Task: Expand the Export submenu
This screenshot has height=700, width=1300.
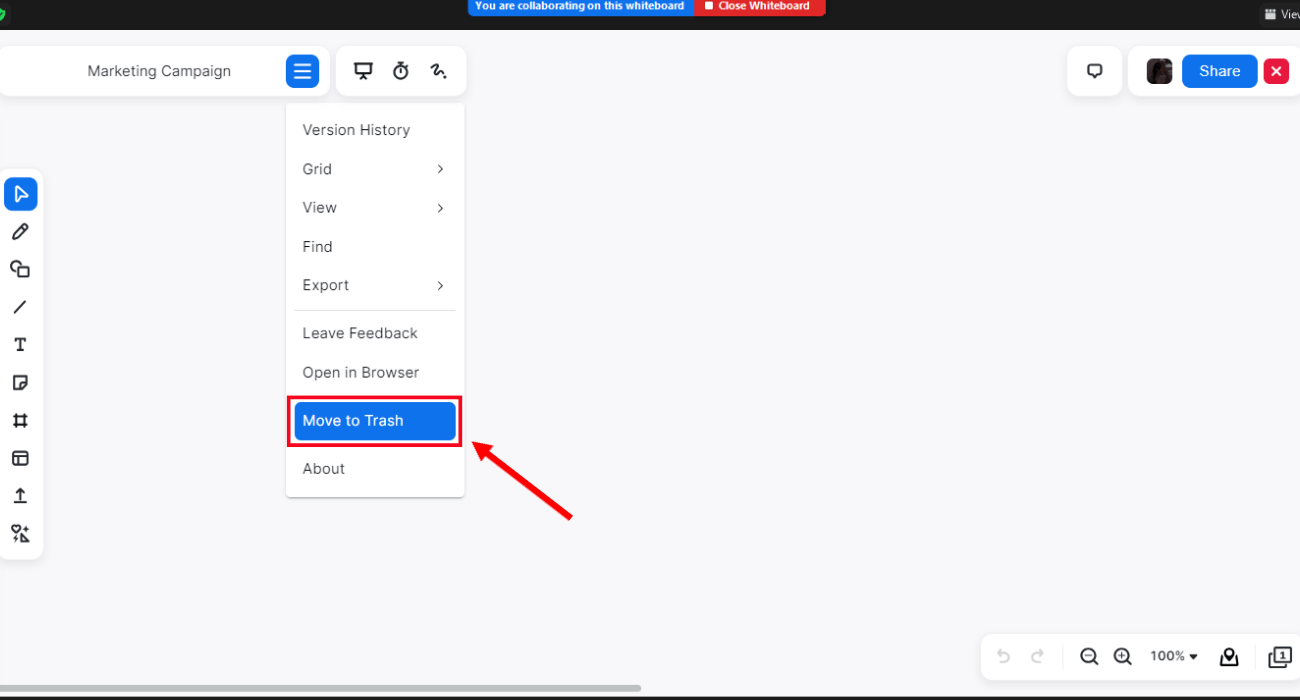Action: tap(375, 285)
